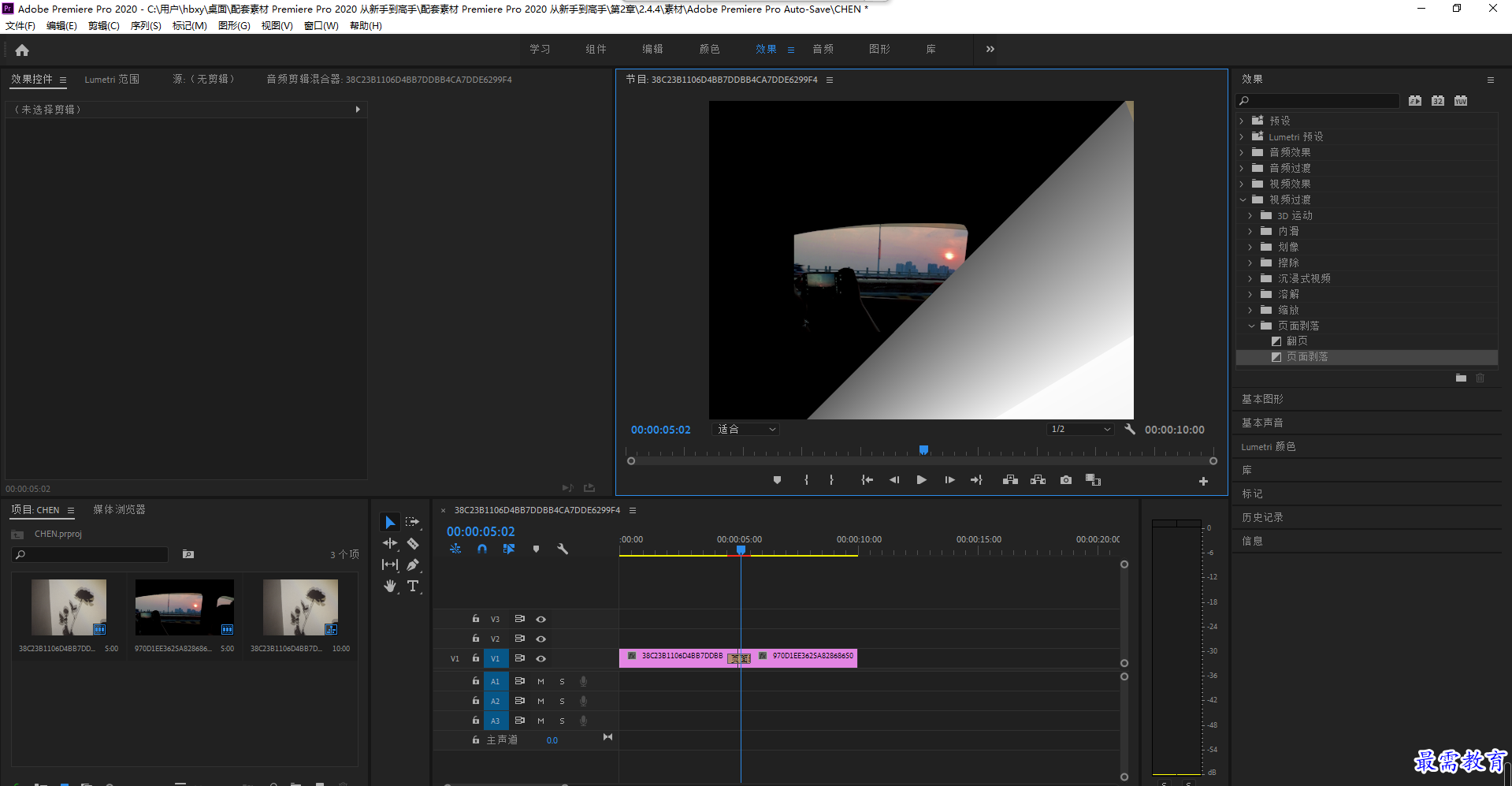Toggle linked selection in timeline
Image resolution: width=1512 pixels, height=786 pixels.
(509, 549)
